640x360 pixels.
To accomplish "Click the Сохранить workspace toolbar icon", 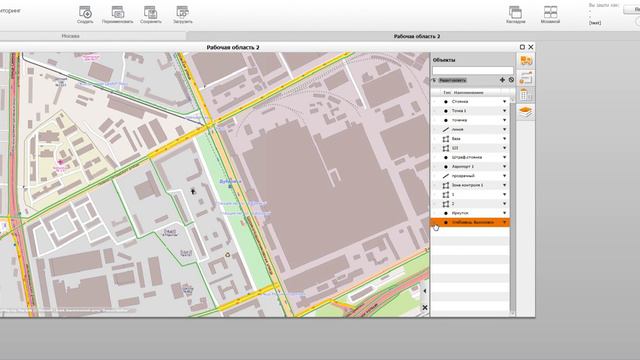I will [x=151, y=12].
